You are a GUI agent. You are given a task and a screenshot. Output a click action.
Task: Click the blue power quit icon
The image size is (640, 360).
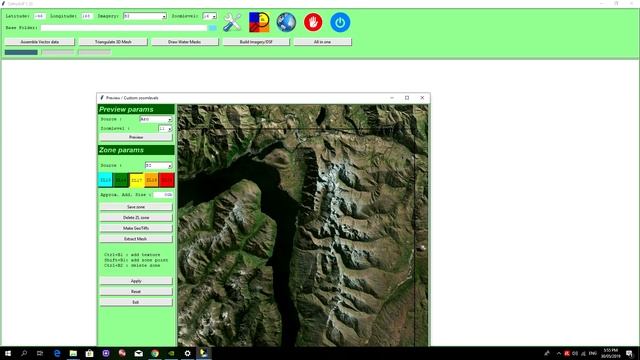pyautogui.click(x=340, y=22)
